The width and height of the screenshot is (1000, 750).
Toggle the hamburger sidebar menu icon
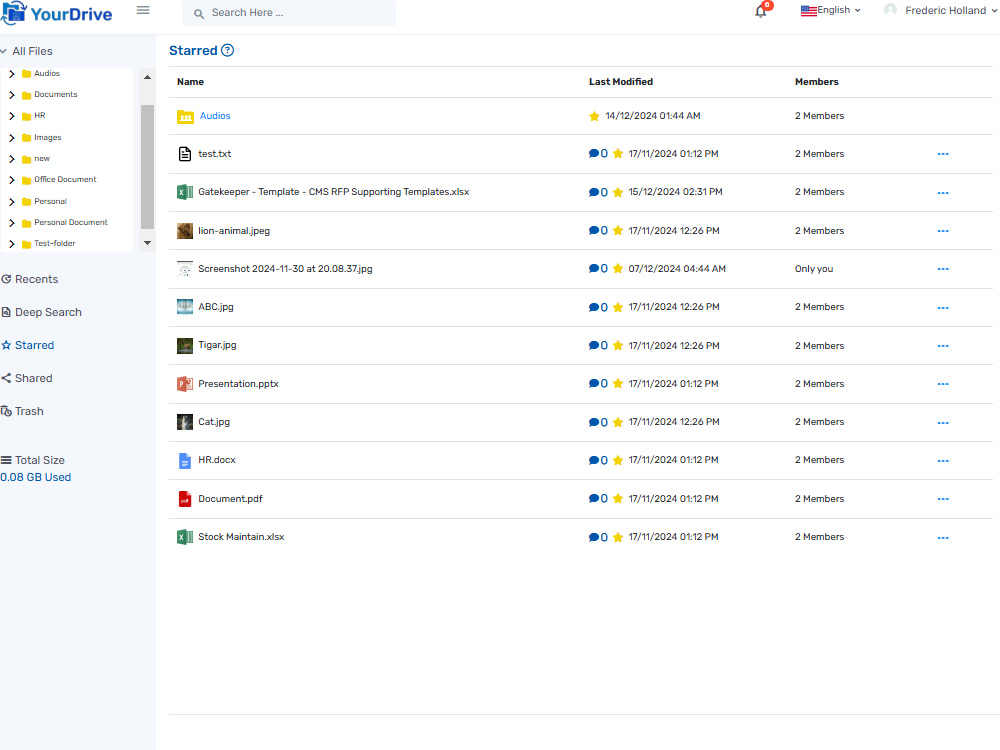point(143,10)
